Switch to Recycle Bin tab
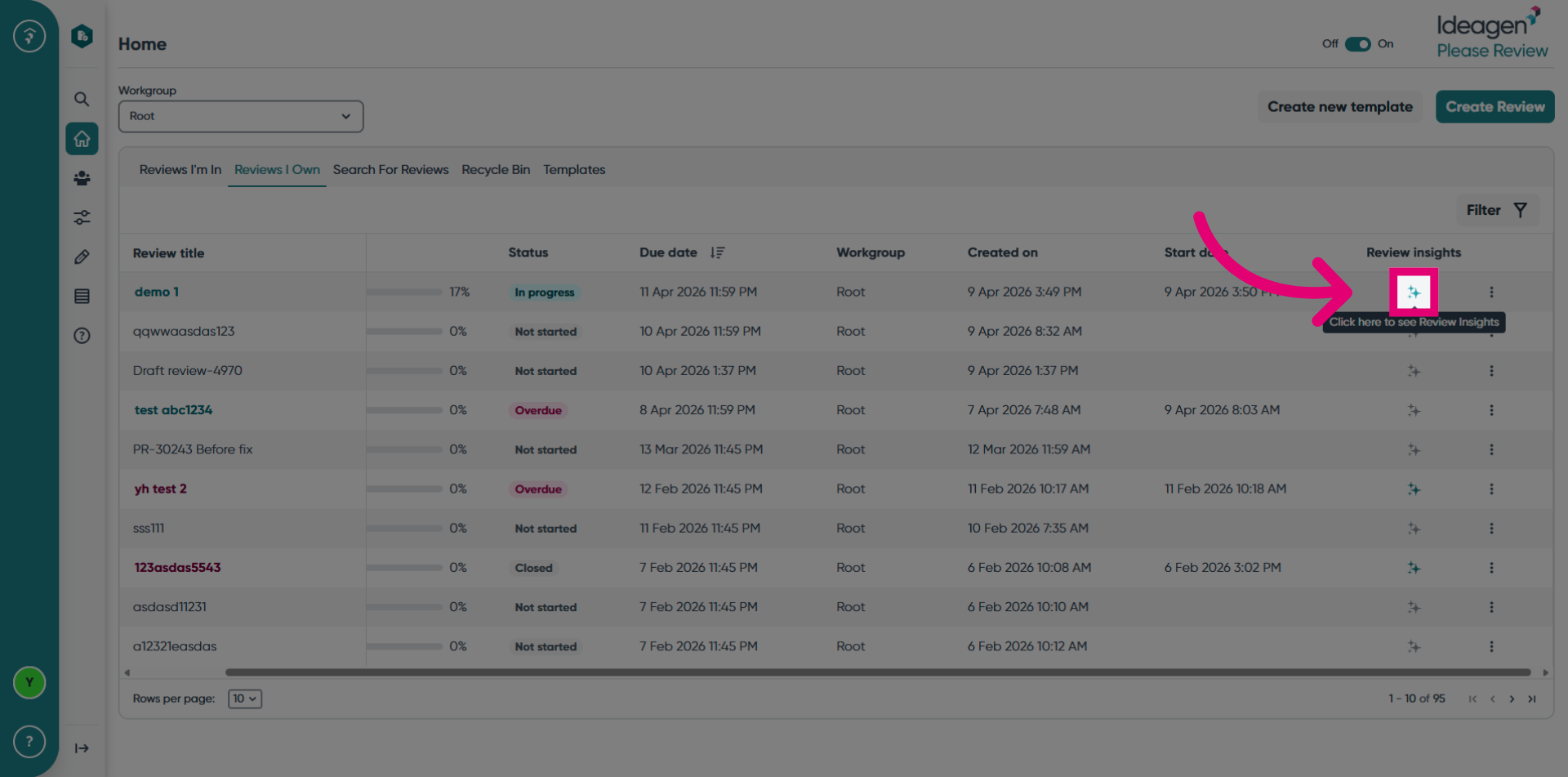This screenshot has height=777, width=1568. click(x=496, y=170)
